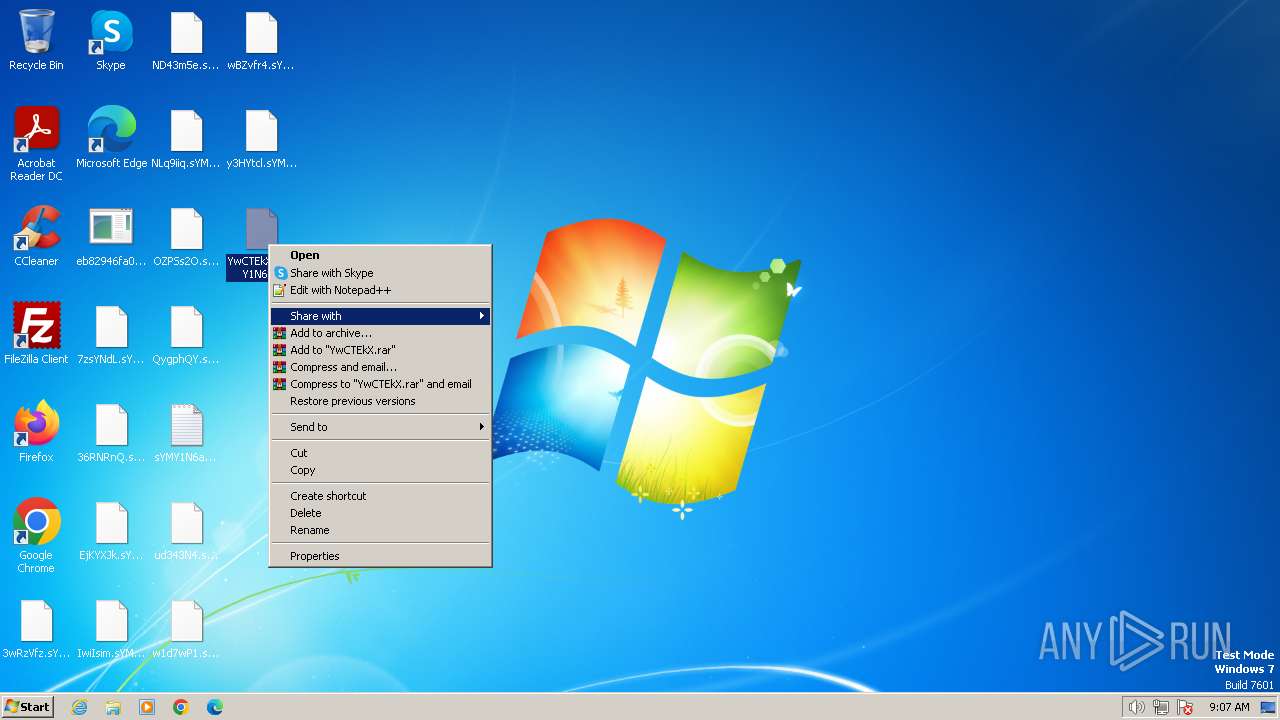Select the EjKYX3k file icon
The width and height of the screenshot is (1280, 720).
111,531
